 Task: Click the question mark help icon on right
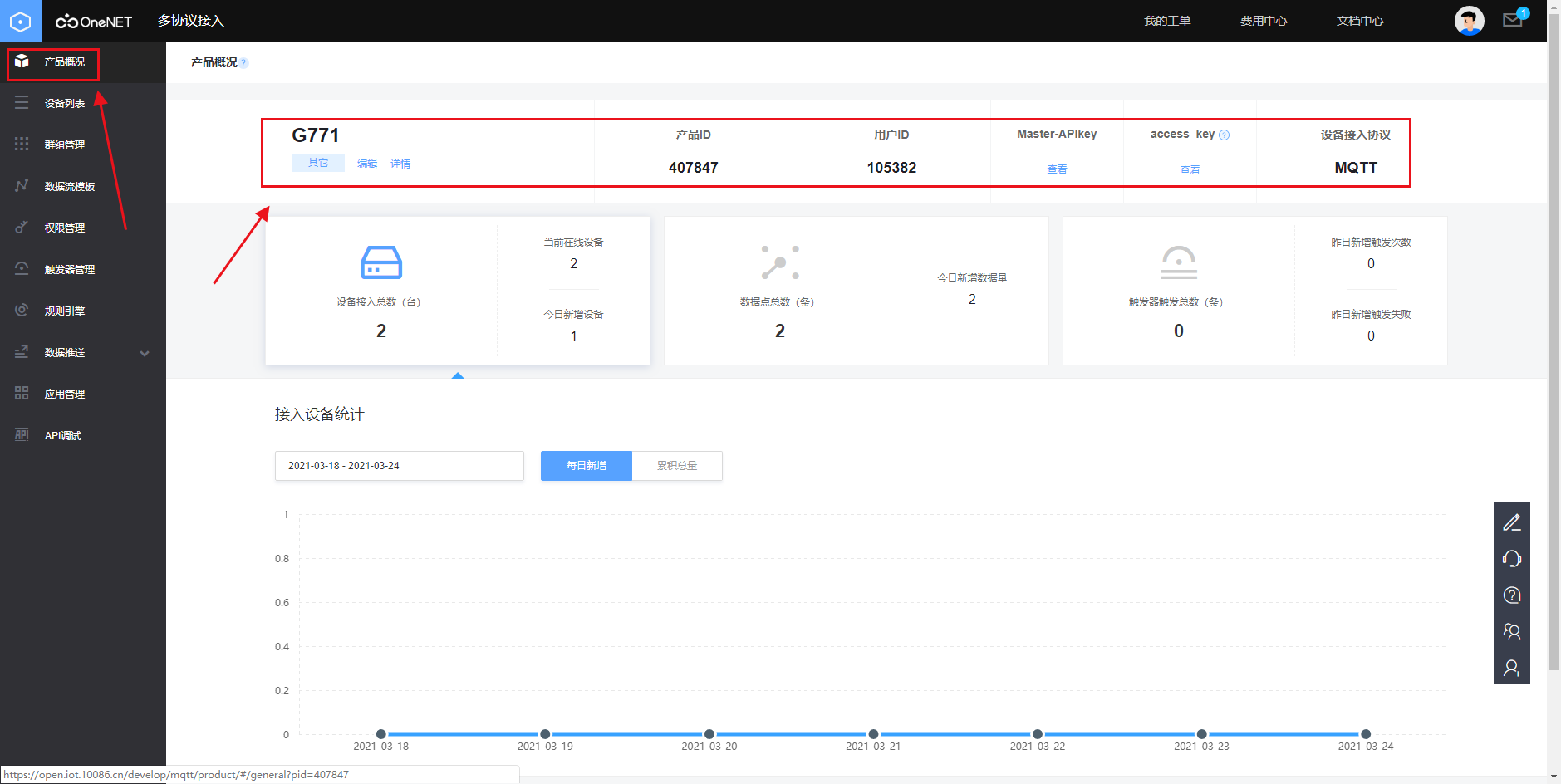[1511, 595]
